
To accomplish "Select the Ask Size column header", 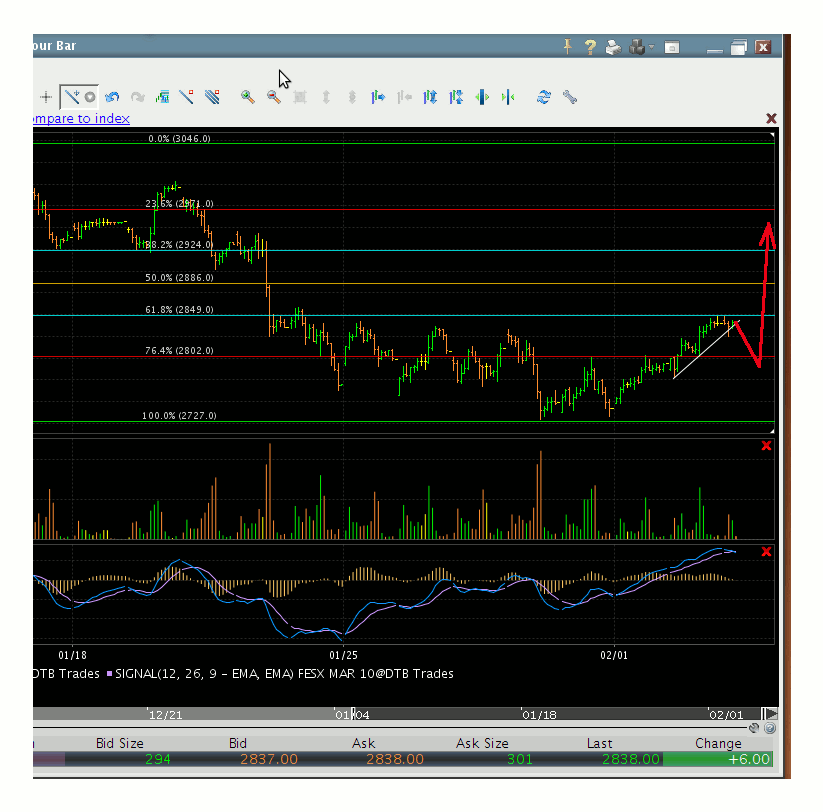I will [x=482, y=743].
